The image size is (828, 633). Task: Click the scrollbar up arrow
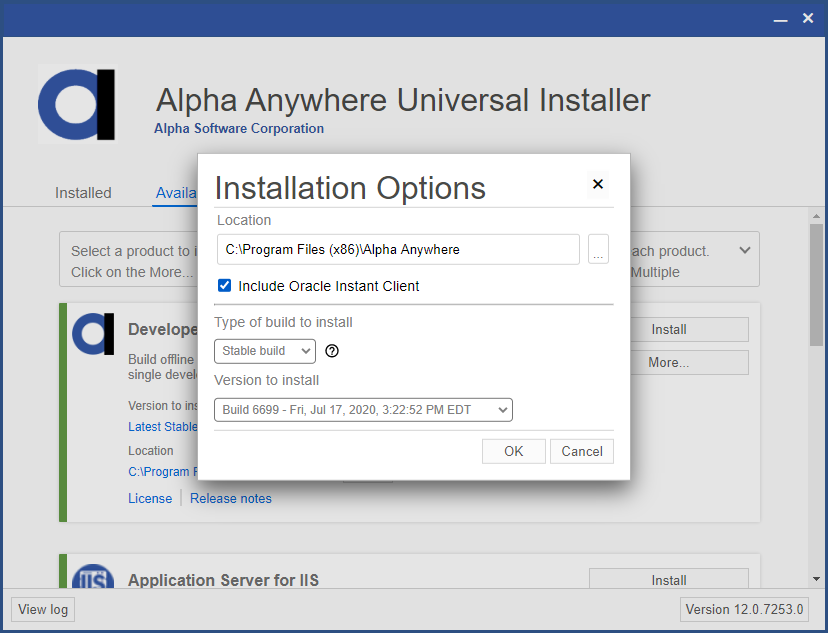[816, 216]
